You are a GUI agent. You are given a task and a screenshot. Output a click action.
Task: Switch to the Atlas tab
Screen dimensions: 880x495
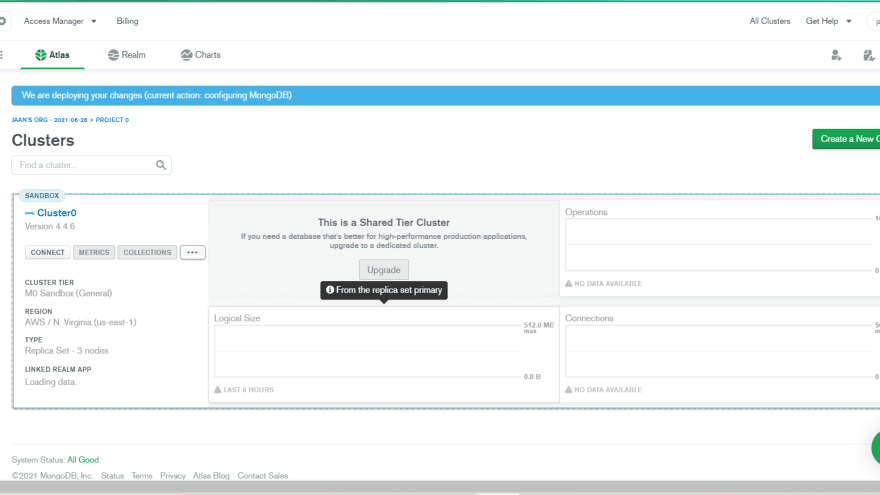[x=52, y=55]
